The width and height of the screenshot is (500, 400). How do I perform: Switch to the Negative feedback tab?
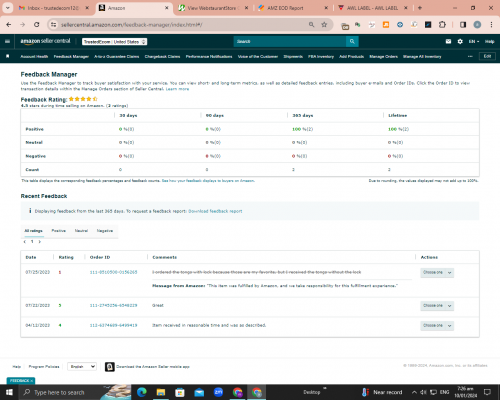coord(105,231)
